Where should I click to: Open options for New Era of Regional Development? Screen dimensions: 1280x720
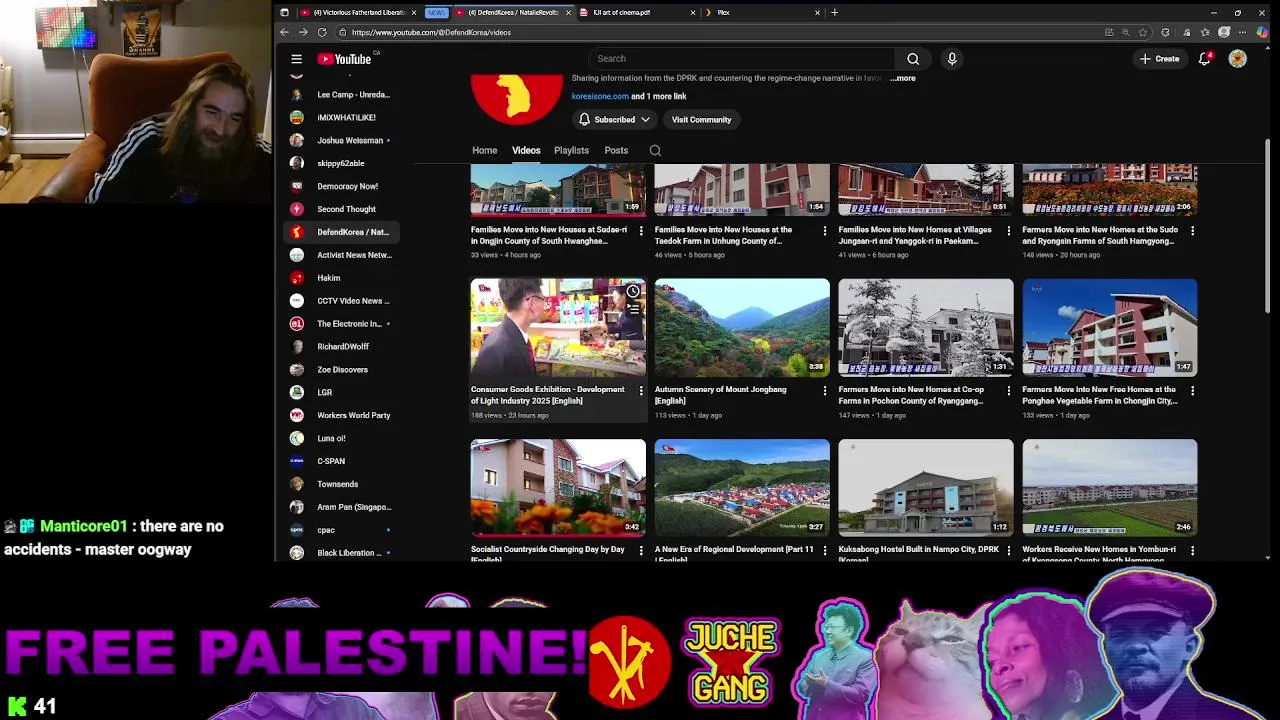coord(825,550)
